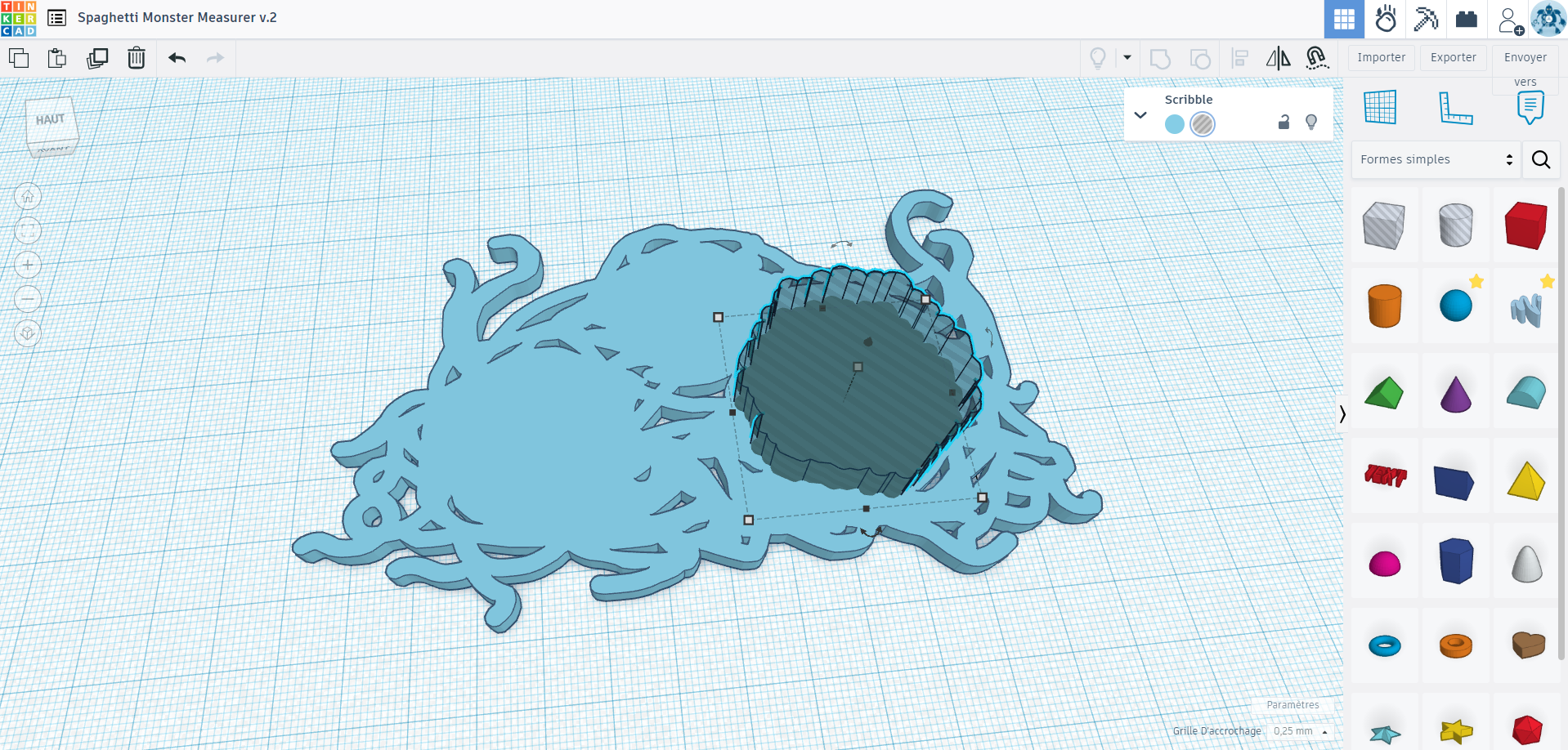Open the user profile avatar
Image resolution: width=1568 pixels, height=750 pixels.
pos(1548,19)
